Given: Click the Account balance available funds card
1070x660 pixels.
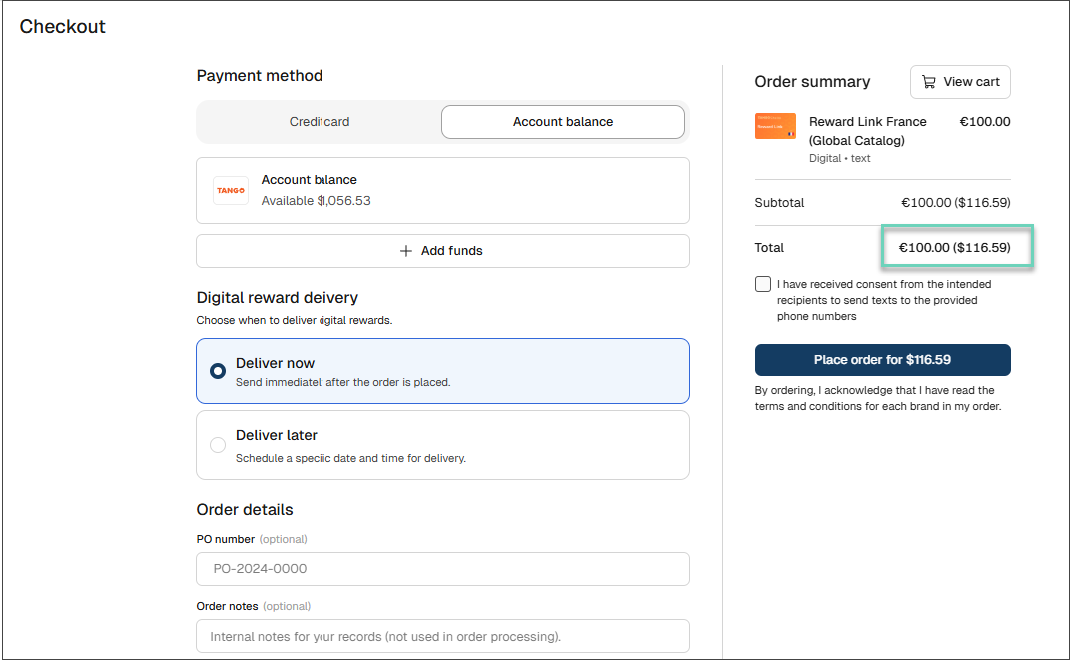Looking at the screenshot, I should (443, 190).
